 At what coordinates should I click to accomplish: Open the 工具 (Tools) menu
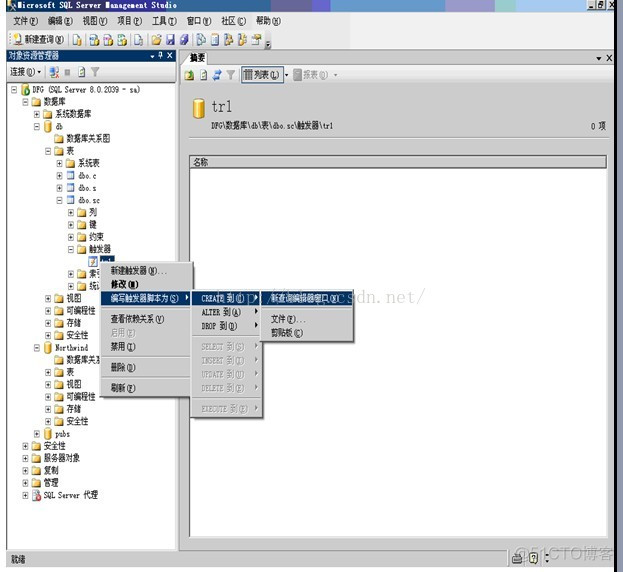coord(164,21)
